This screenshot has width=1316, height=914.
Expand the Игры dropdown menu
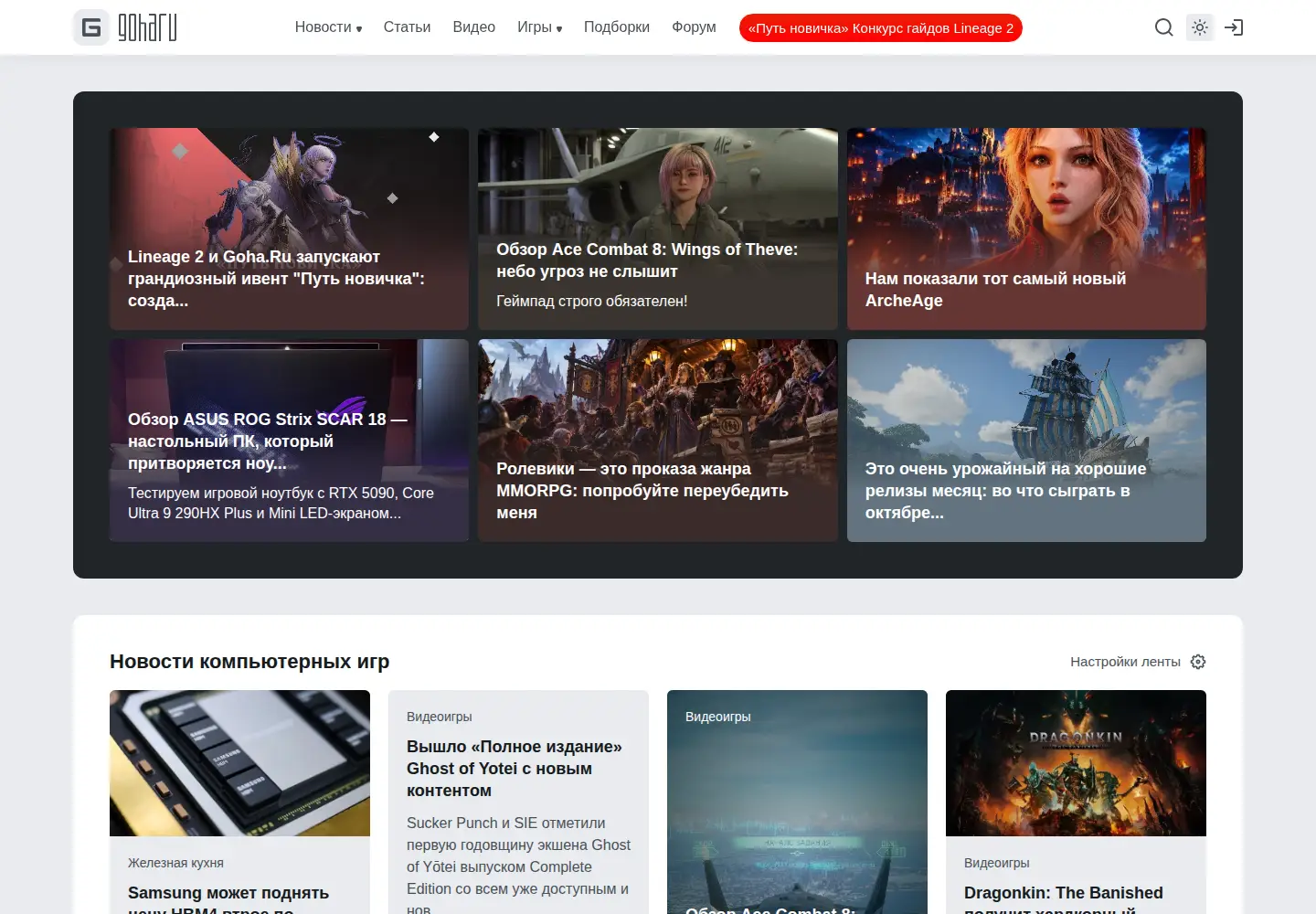pos(540,27)
